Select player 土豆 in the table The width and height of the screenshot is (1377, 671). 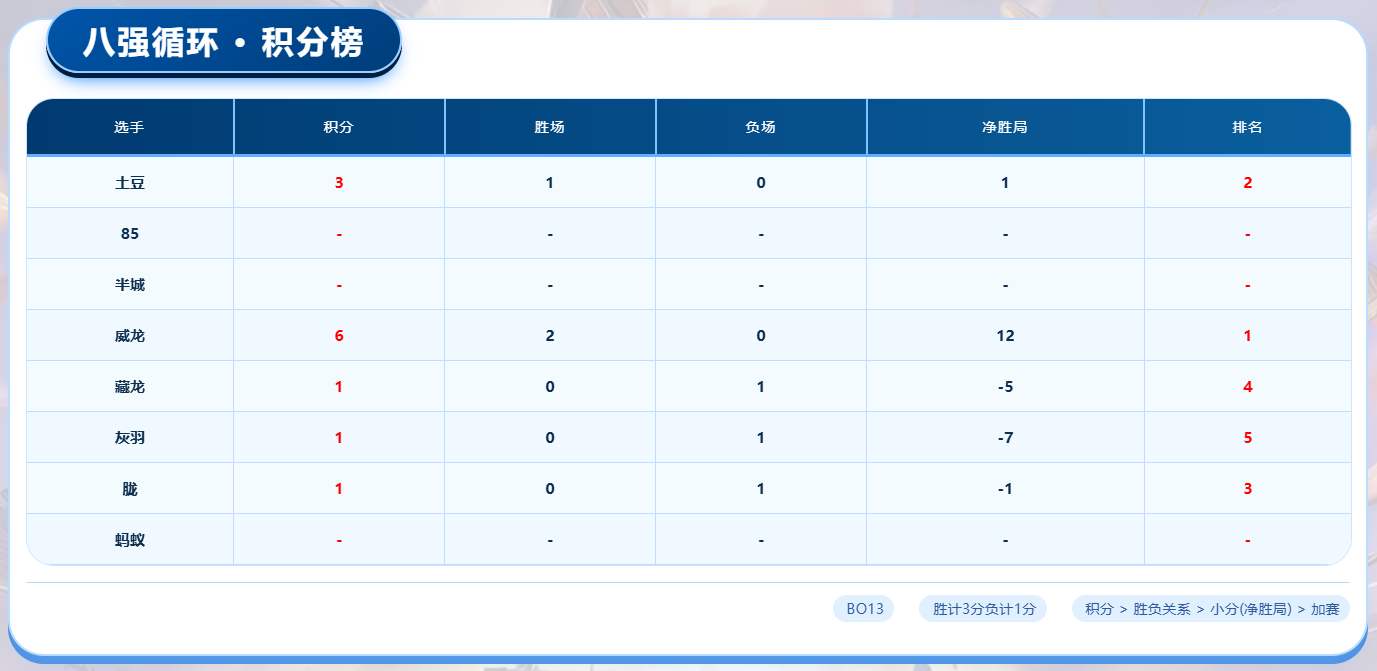pyautogui.click(x=130, y=183)
